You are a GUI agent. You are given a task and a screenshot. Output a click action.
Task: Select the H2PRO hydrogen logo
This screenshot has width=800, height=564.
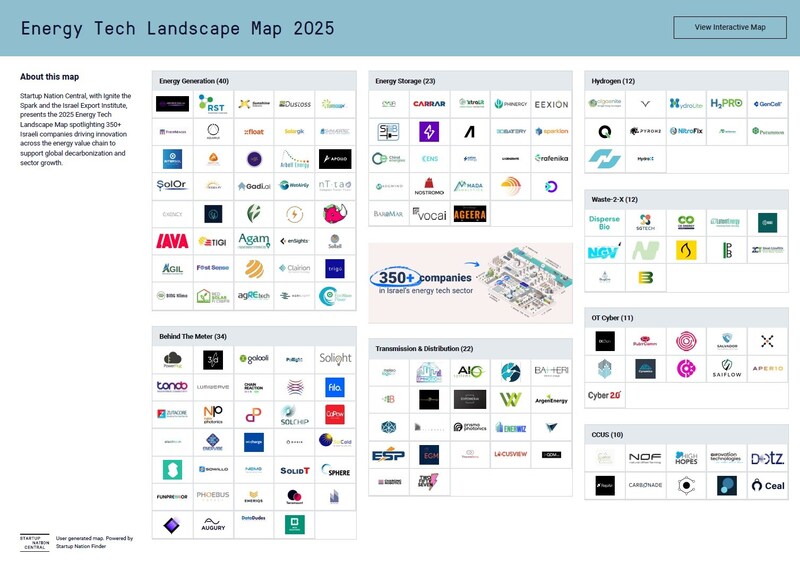[727, 104]
